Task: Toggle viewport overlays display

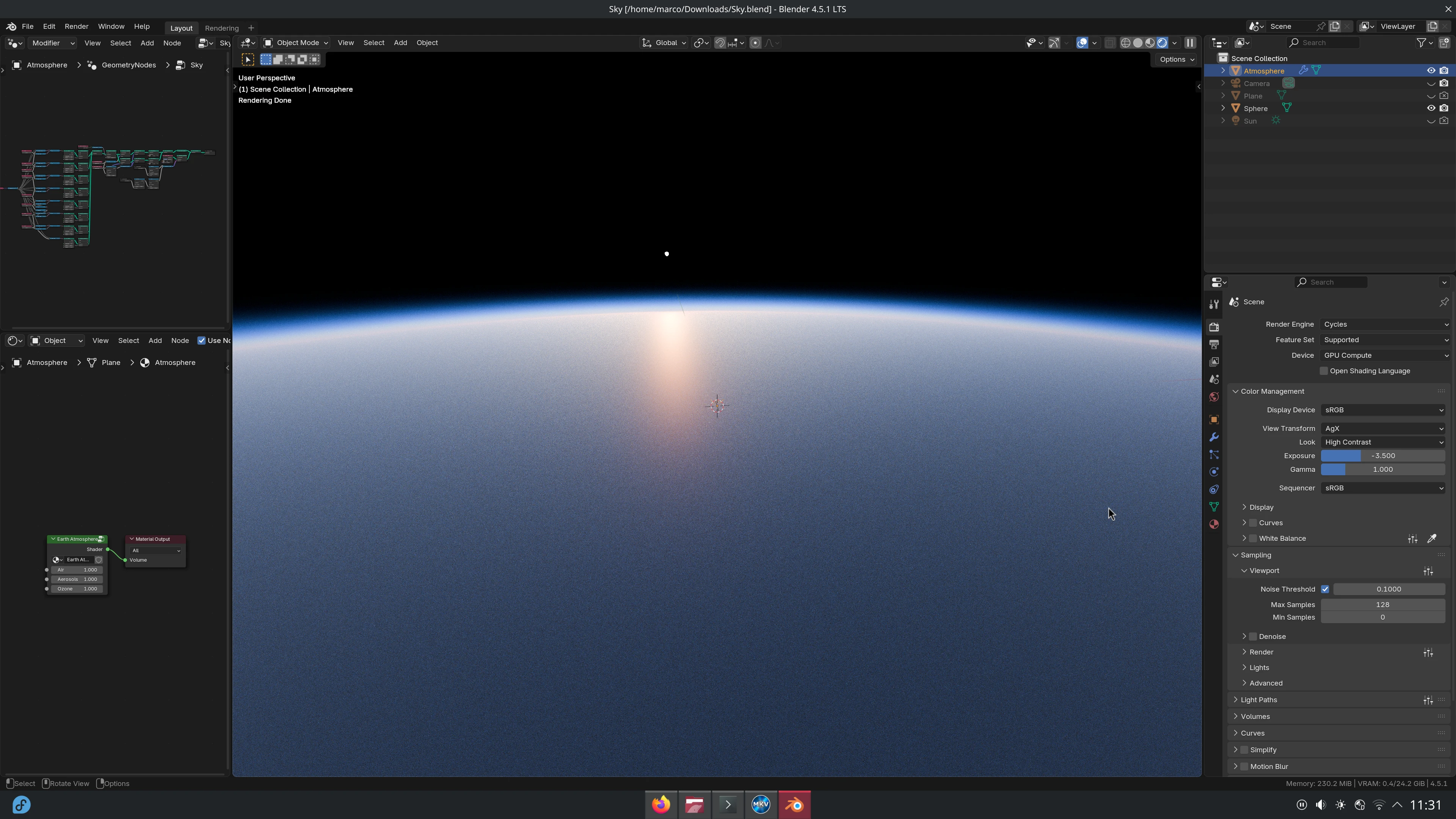Action: [x=1083, y=43]
